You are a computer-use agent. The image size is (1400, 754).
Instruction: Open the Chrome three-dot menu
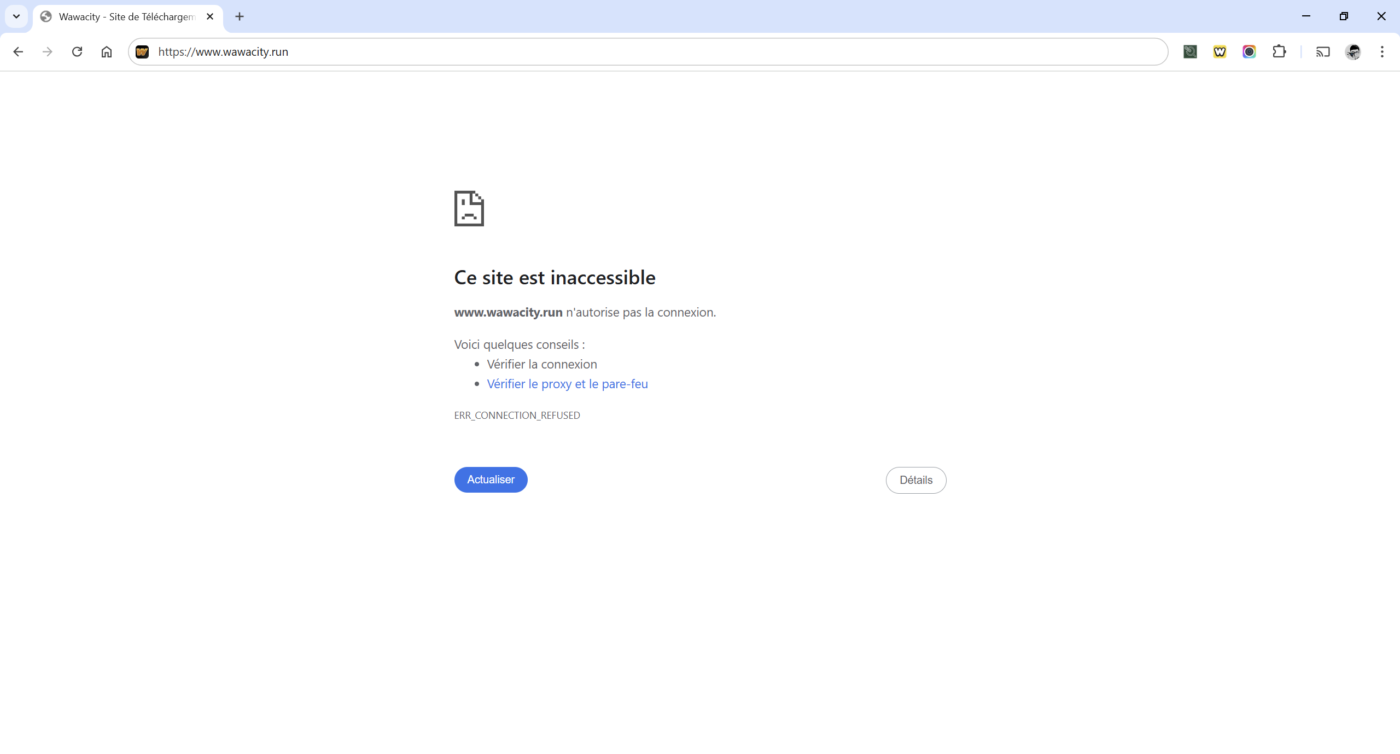click(1382, 52)
